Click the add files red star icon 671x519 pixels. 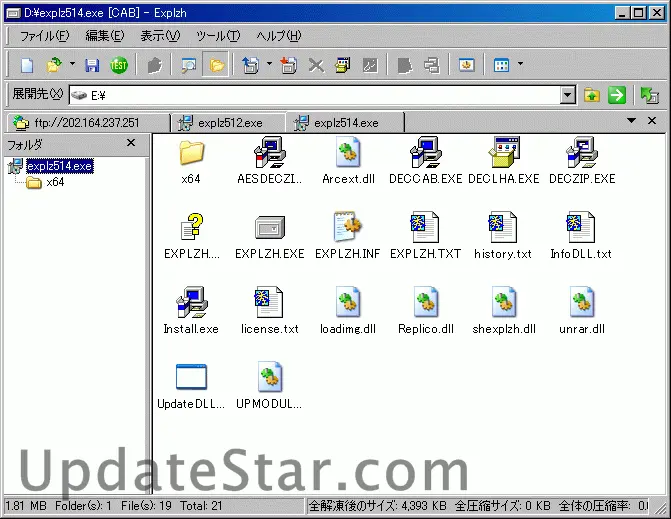point(289,65)
